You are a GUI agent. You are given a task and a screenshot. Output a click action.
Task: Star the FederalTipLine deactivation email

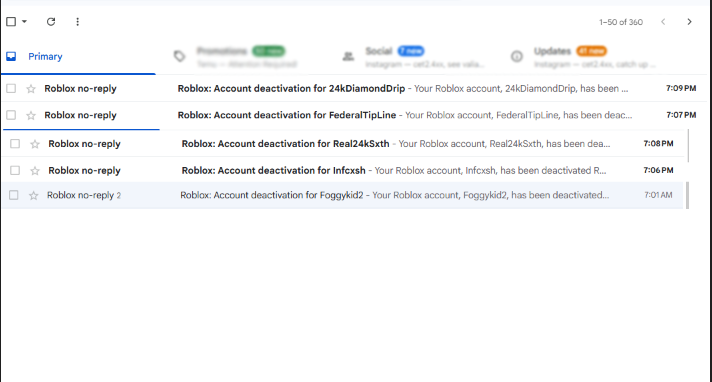(x=31, y=115)
